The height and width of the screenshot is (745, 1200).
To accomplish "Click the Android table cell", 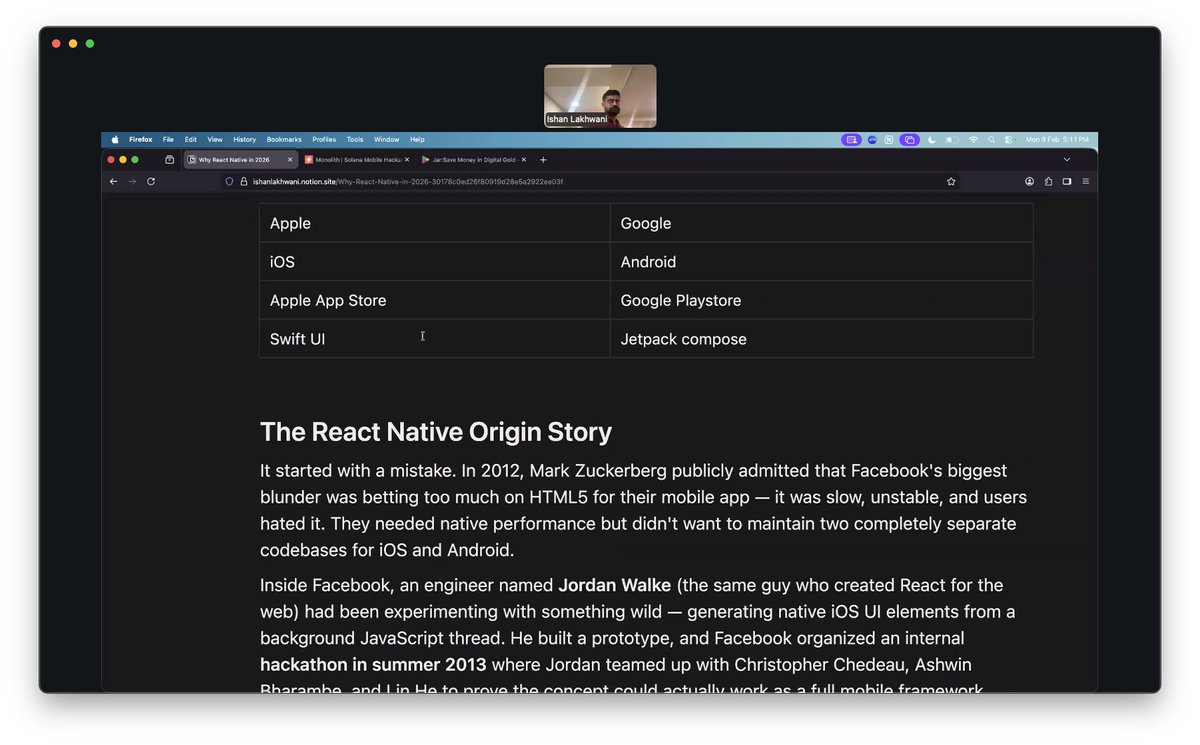I will [x=822, y=262].
